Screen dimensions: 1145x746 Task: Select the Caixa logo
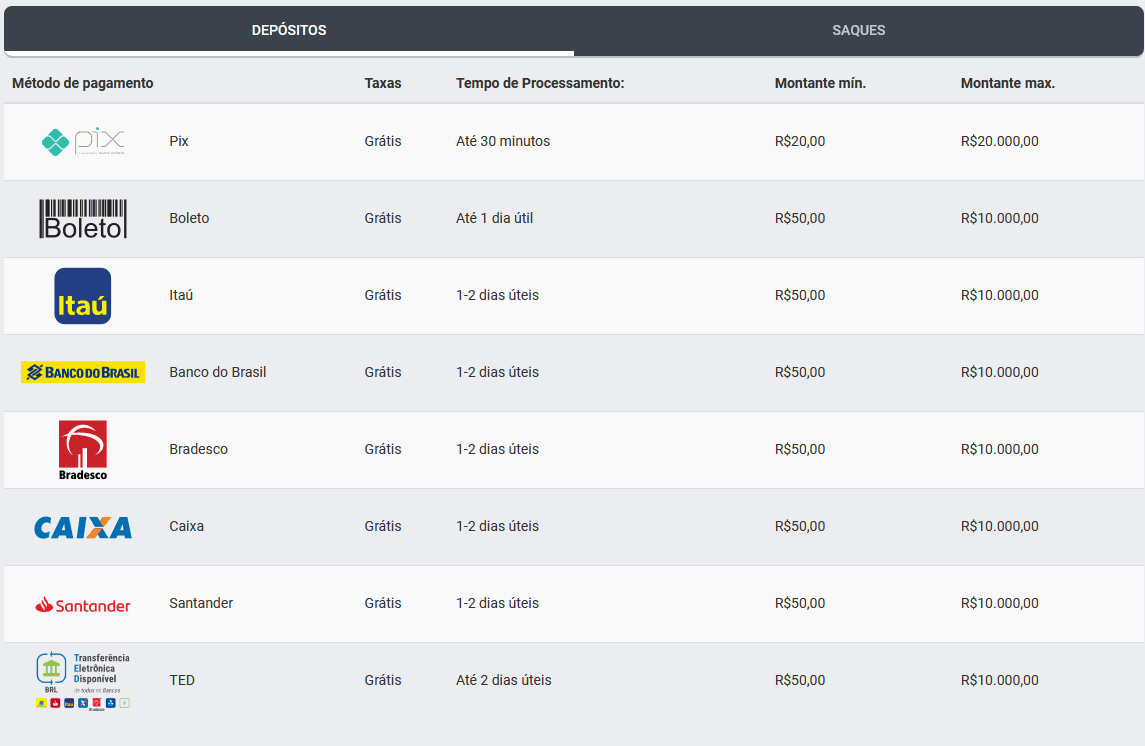tap(83, 527)
